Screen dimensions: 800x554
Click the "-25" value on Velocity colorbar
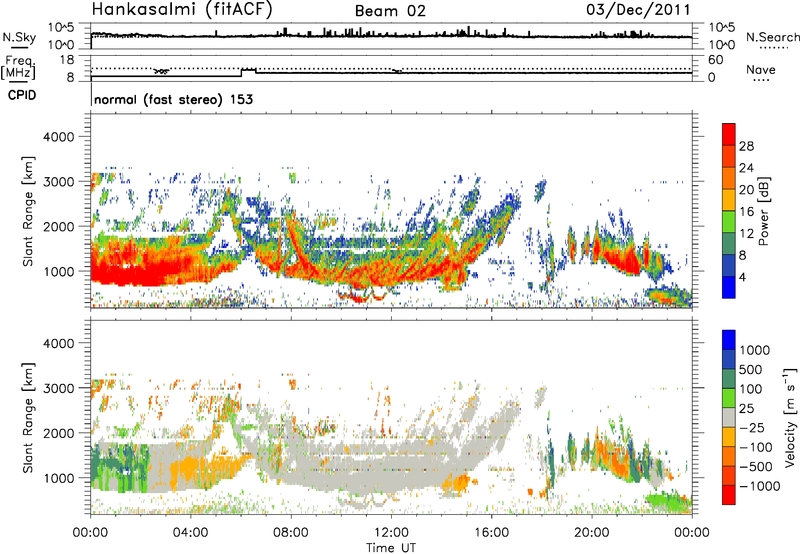[752, 427]
